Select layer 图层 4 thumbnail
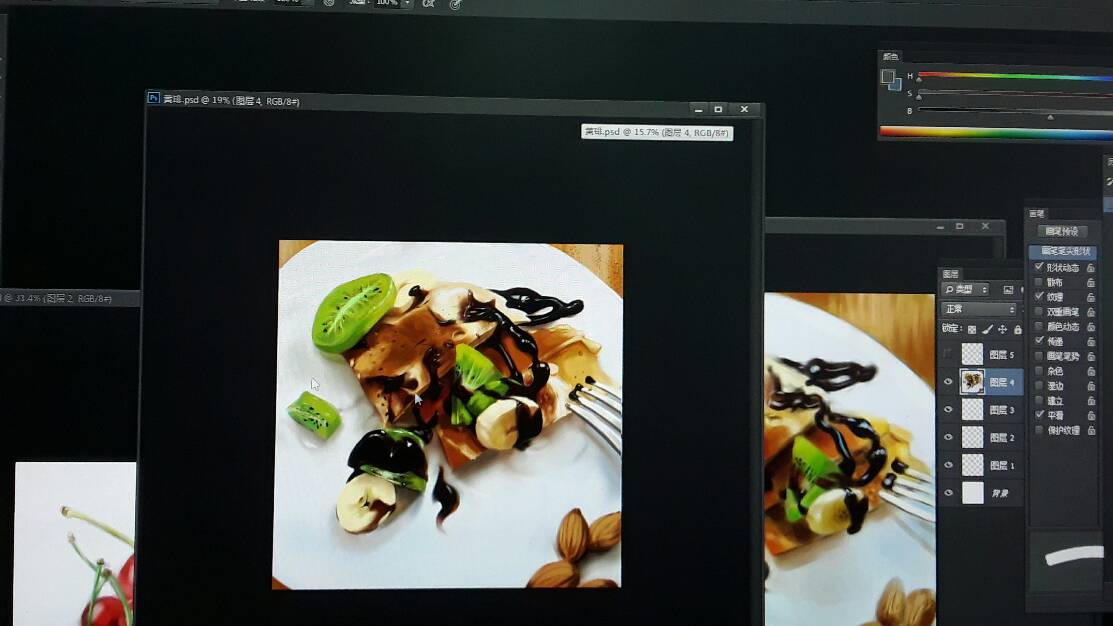The height and width of the screenshot is (626, 1113). (x=972, y=381)
